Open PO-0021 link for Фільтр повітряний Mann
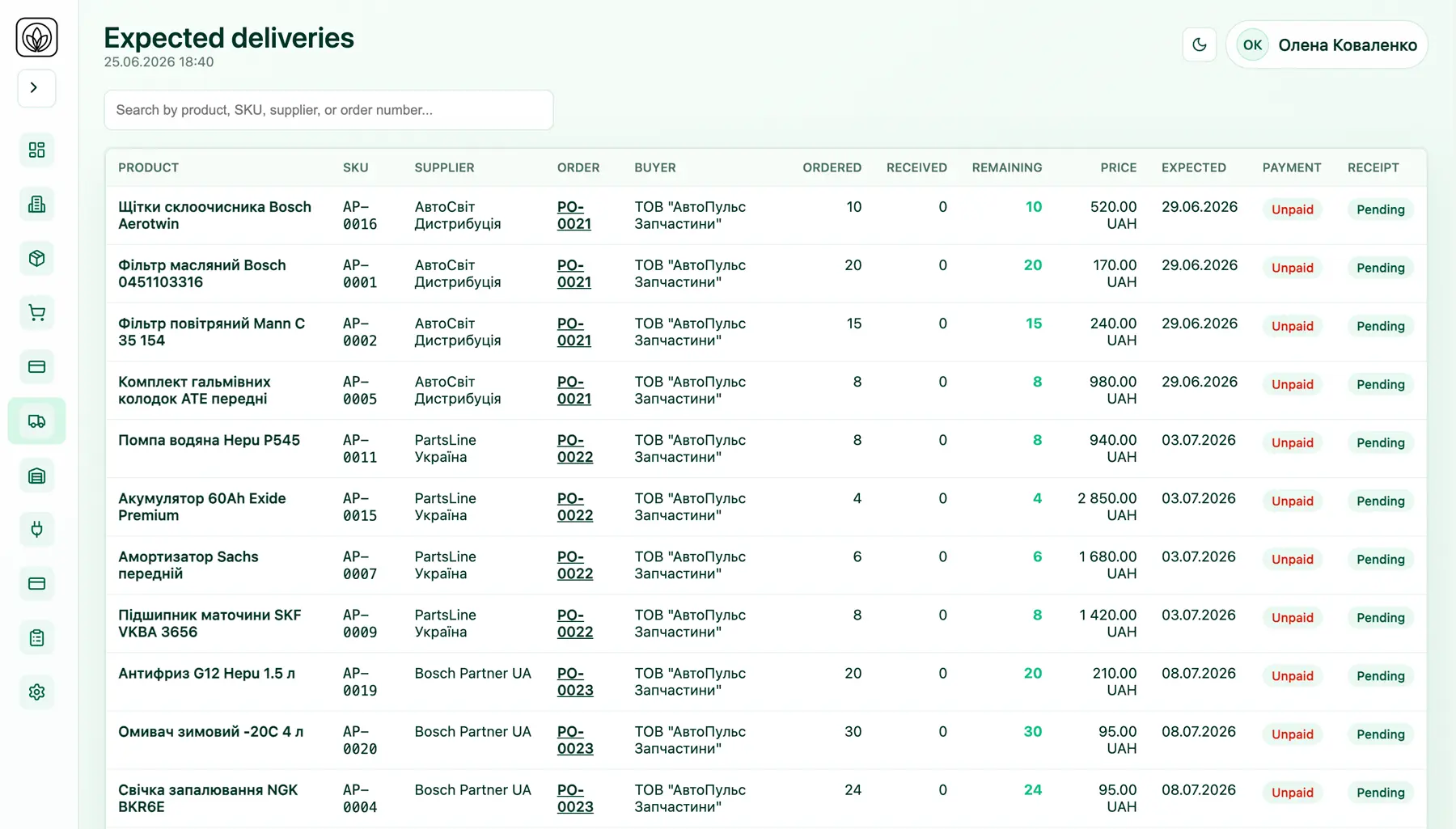Image resolution: width=1456 pixels, height=829 pixels. tap(574, 332)
